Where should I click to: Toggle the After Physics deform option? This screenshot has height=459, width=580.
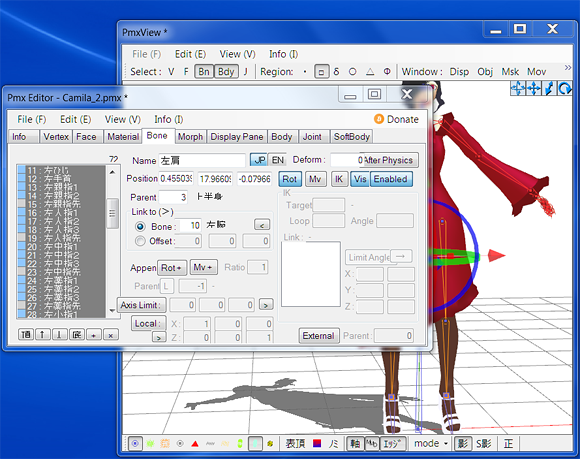pyautogui.click(x=389, y=160)
